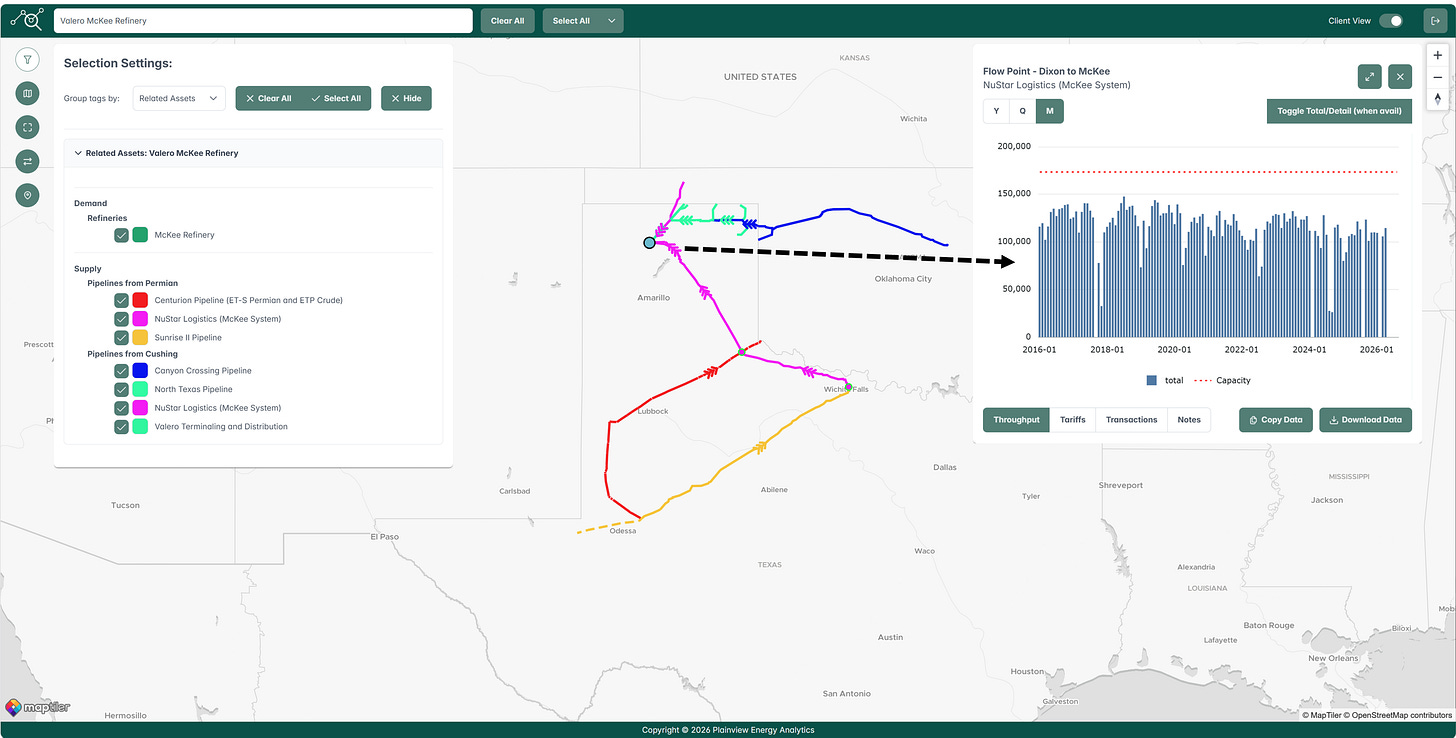Open the header Select All dropdown arrow
This screenshot has width=1456, height=738.
pyautogui.click(x=610, y=20)
